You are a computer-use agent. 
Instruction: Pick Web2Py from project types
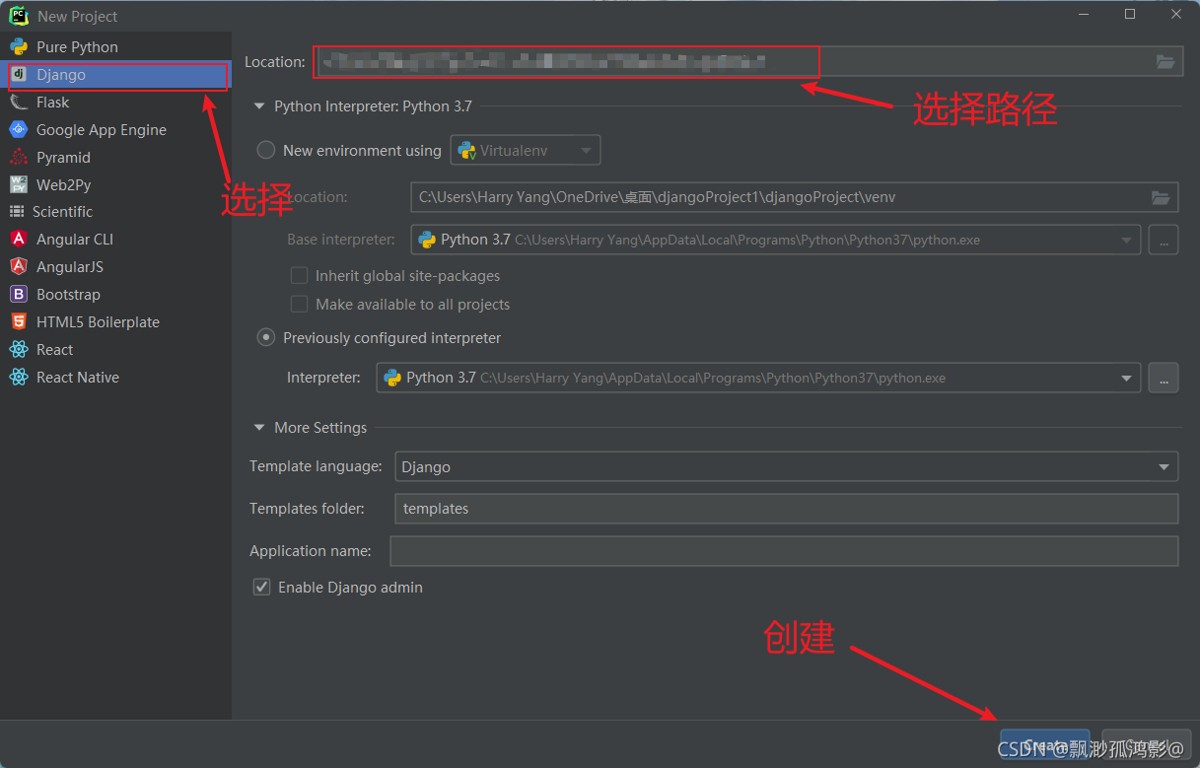click(x=116, y=185)
